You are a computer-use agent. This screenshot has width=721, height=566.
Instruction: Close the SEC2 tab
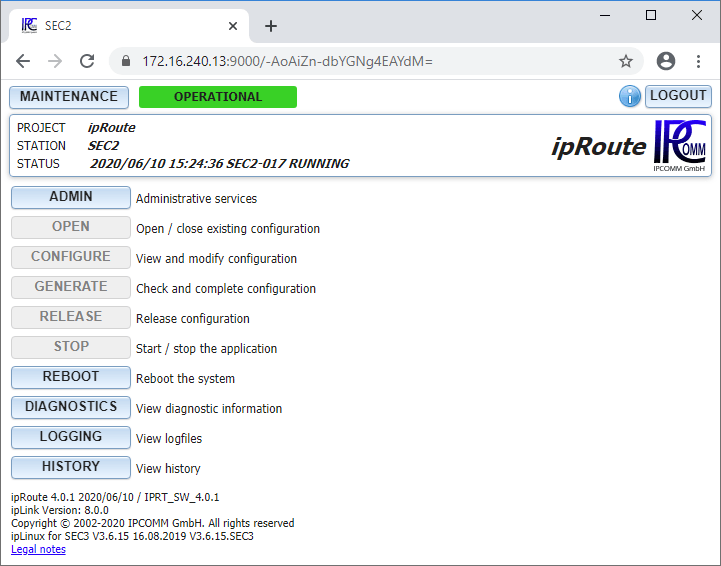click(x=233, y=26)
